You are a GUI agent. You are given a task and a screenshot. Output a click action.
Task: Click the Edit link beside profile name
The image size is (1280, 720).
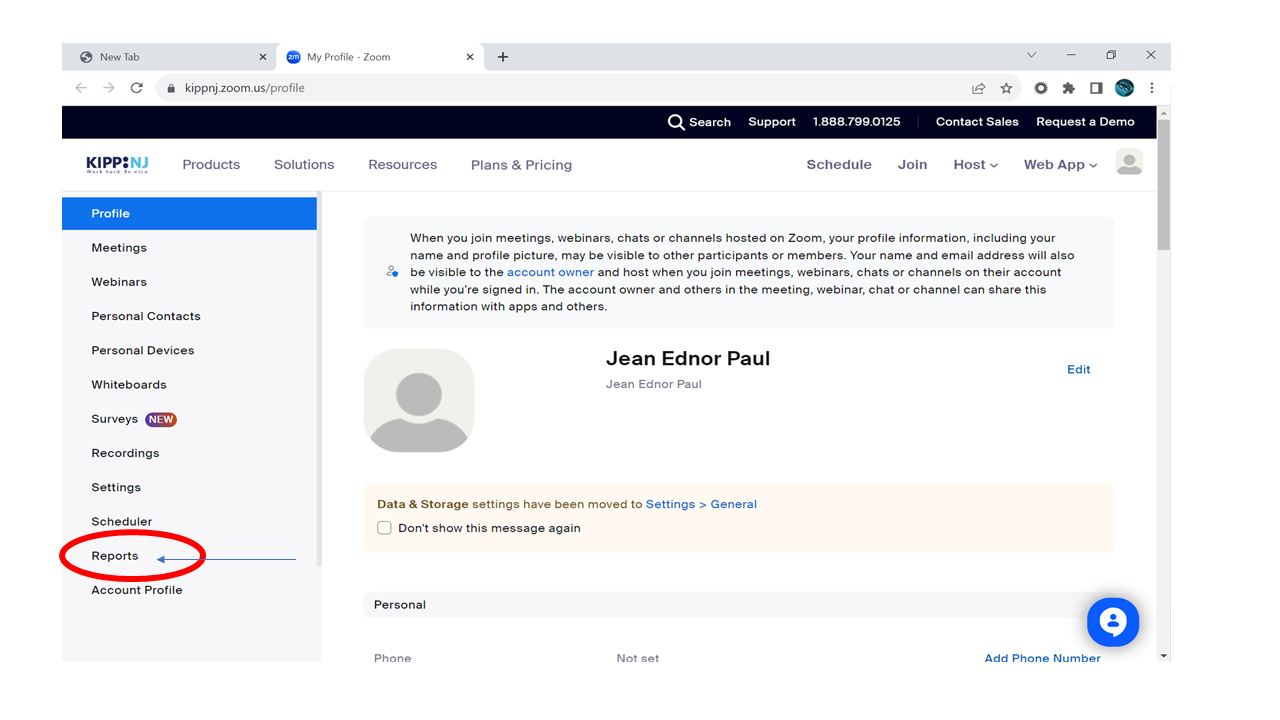point(1078,370)
